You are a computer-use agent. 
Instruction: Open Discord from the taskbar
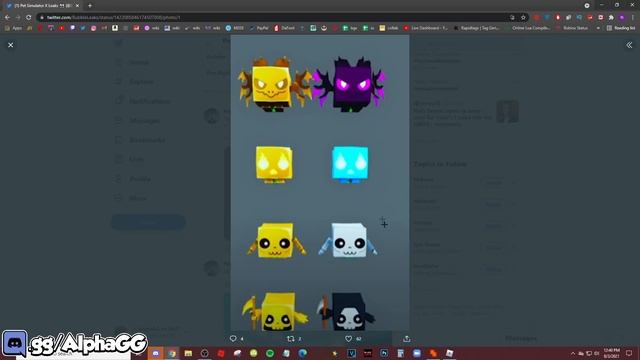click(x=156, y=353)
